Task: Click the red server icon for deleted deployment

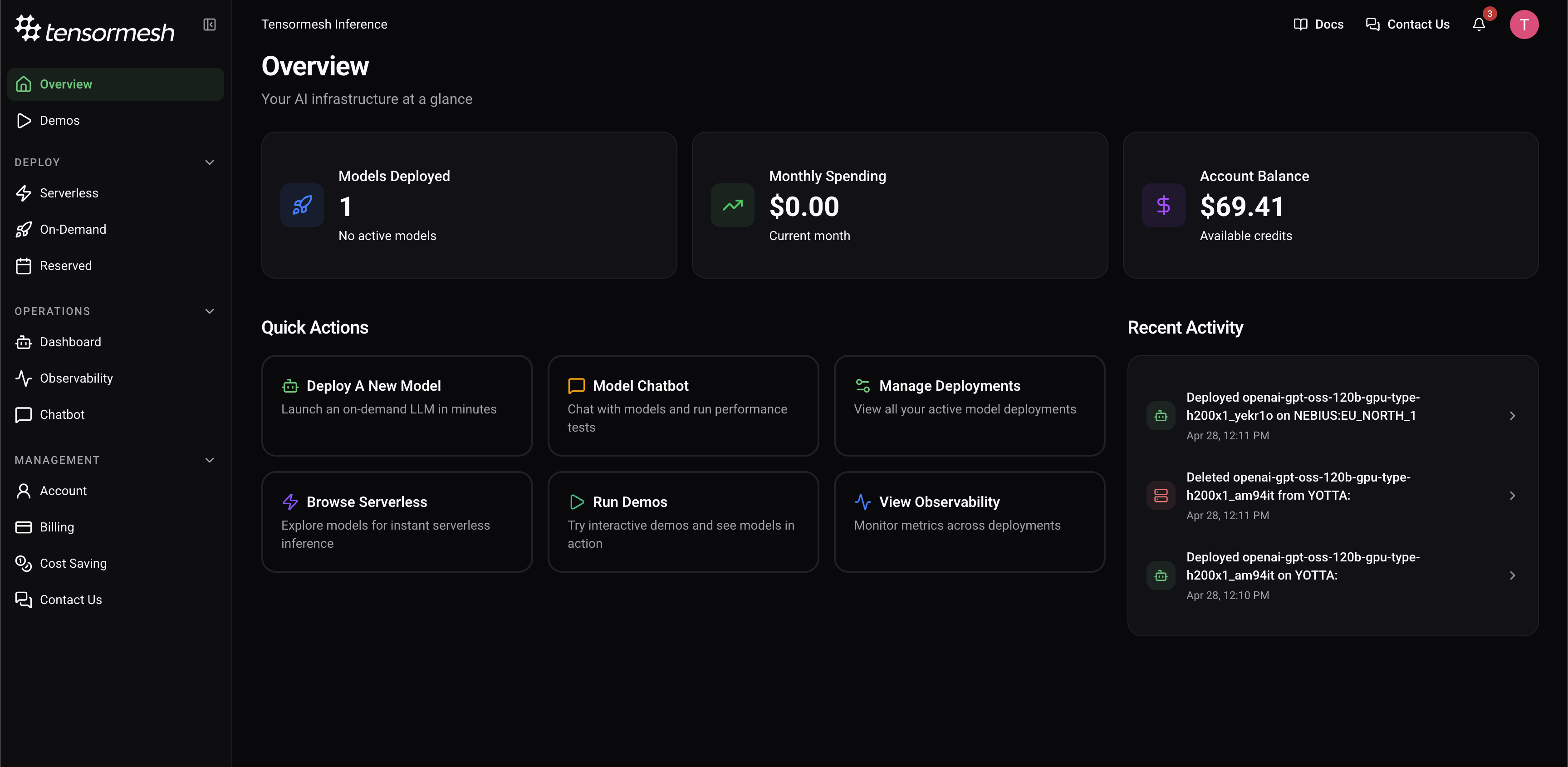Action: (x=1161, y=496)
